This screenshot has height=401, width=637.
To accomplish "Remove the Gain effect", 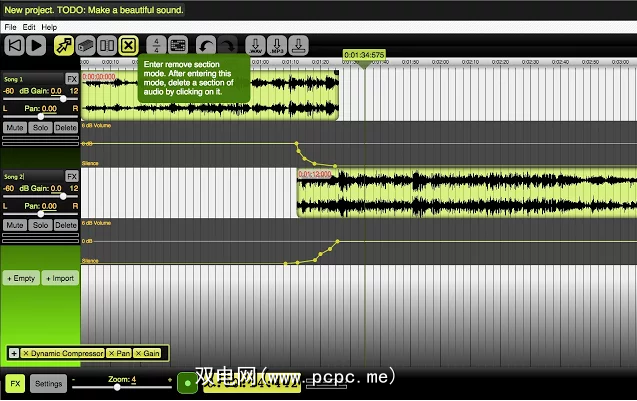I will [x=138, y=353].
